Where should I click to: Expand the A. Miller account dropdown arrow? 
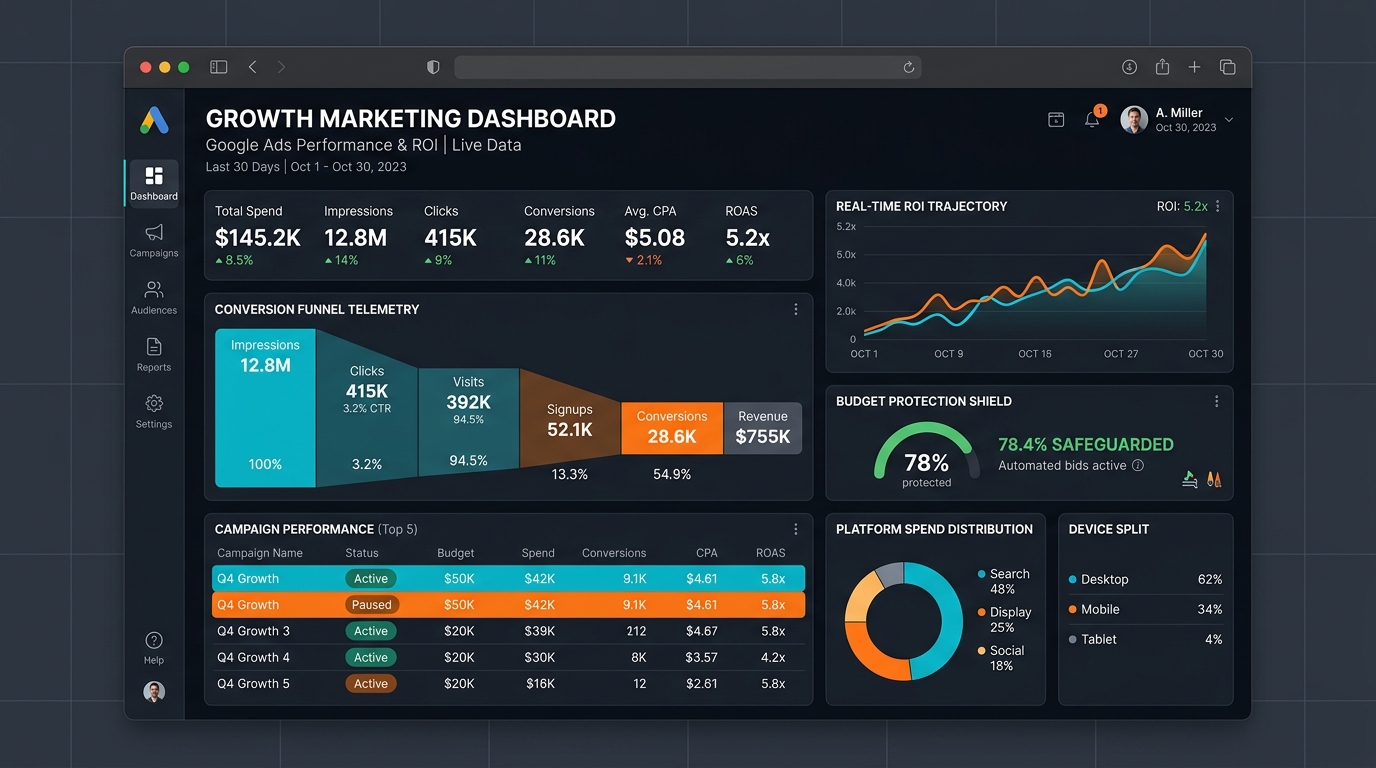(x=1229, y=120)
